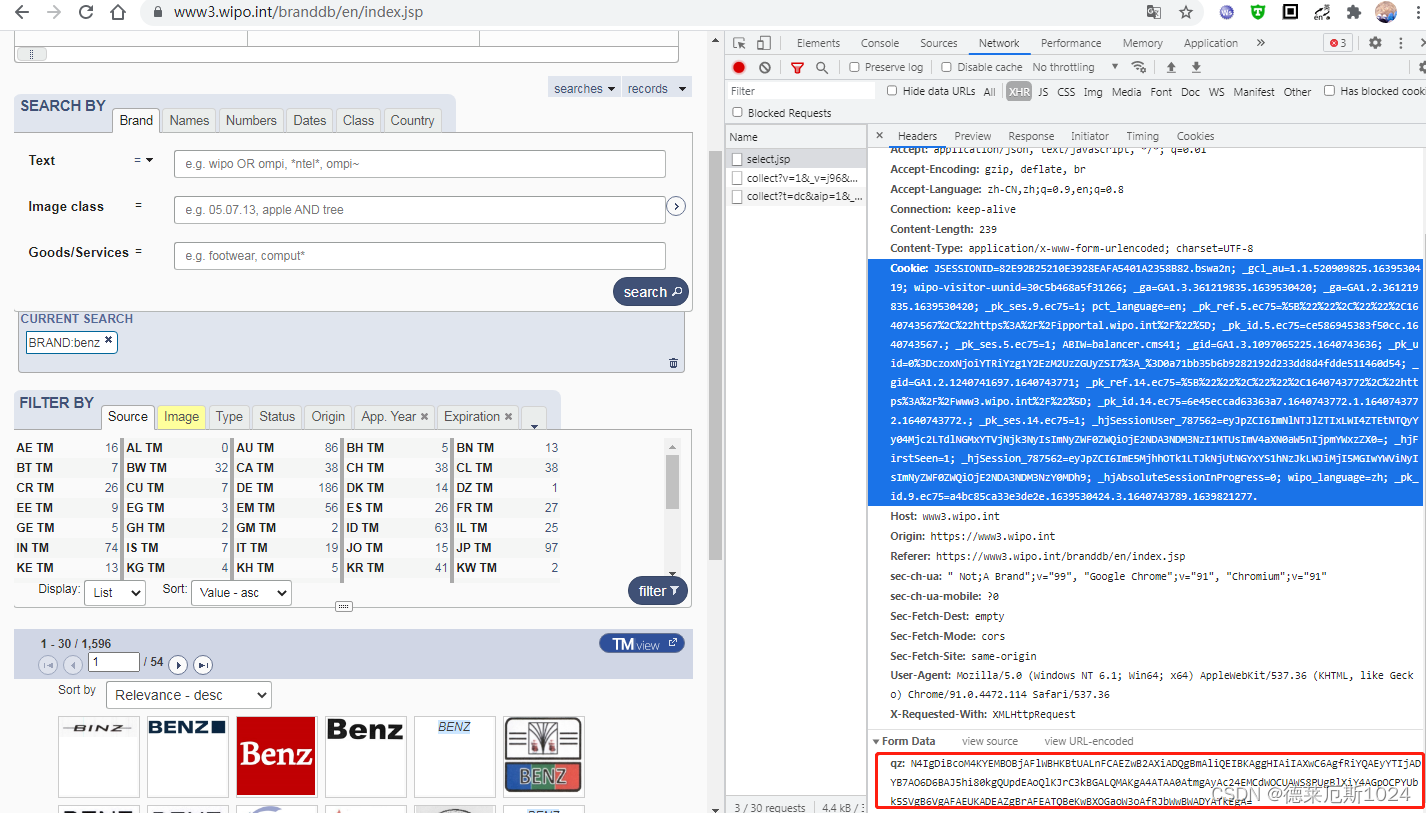Remove App. Year filter tab
The width and height of the screenshot is (1426, 813).
tap(424, 417)
